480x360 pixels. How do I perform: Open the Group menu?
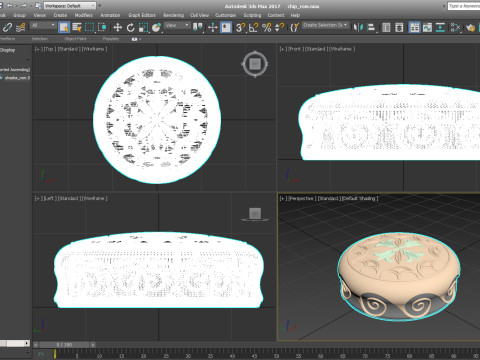[x=19, y=15]
